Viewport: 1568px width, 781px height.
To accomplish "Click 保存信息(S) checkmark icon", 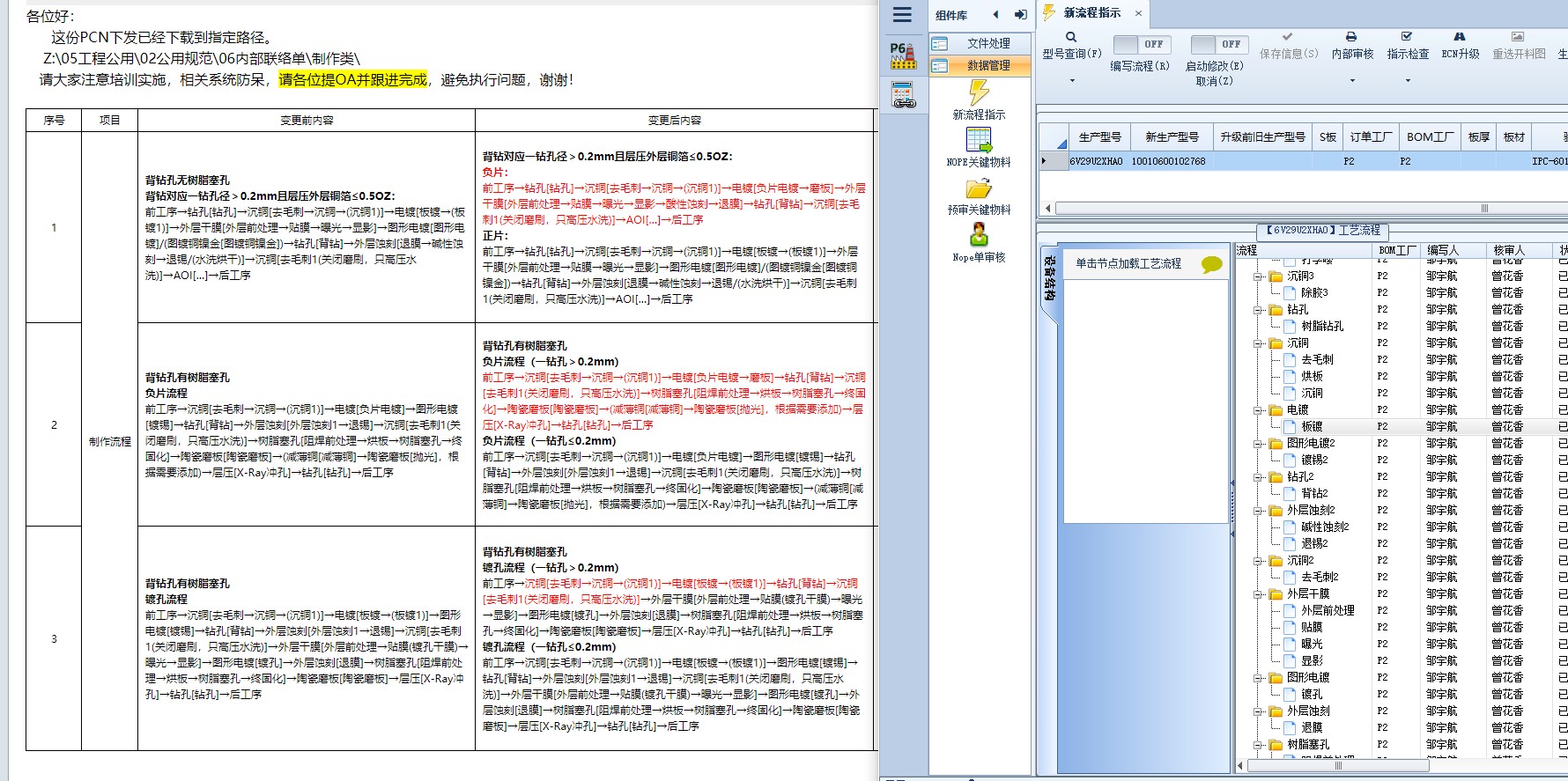I will click(1288, 36).
